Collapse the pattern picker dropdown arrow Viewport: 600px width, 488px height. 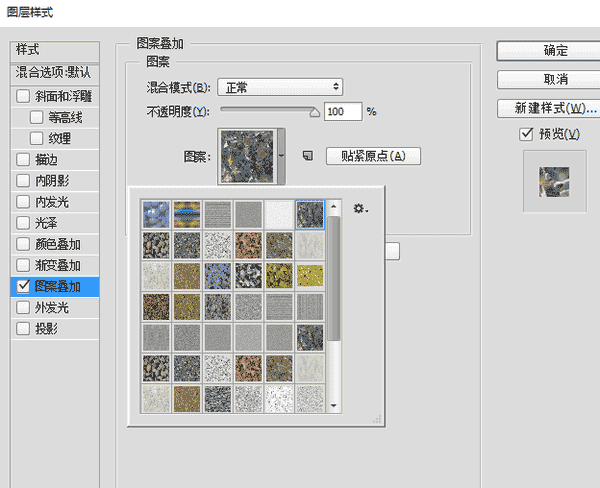[283, 156]
